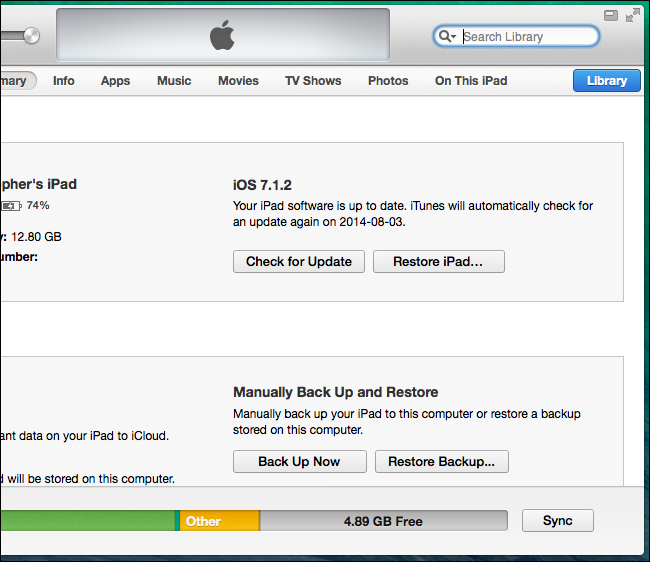Click Check for Update button
Viewport: 650px width, 562px height.
pos(299,262)
